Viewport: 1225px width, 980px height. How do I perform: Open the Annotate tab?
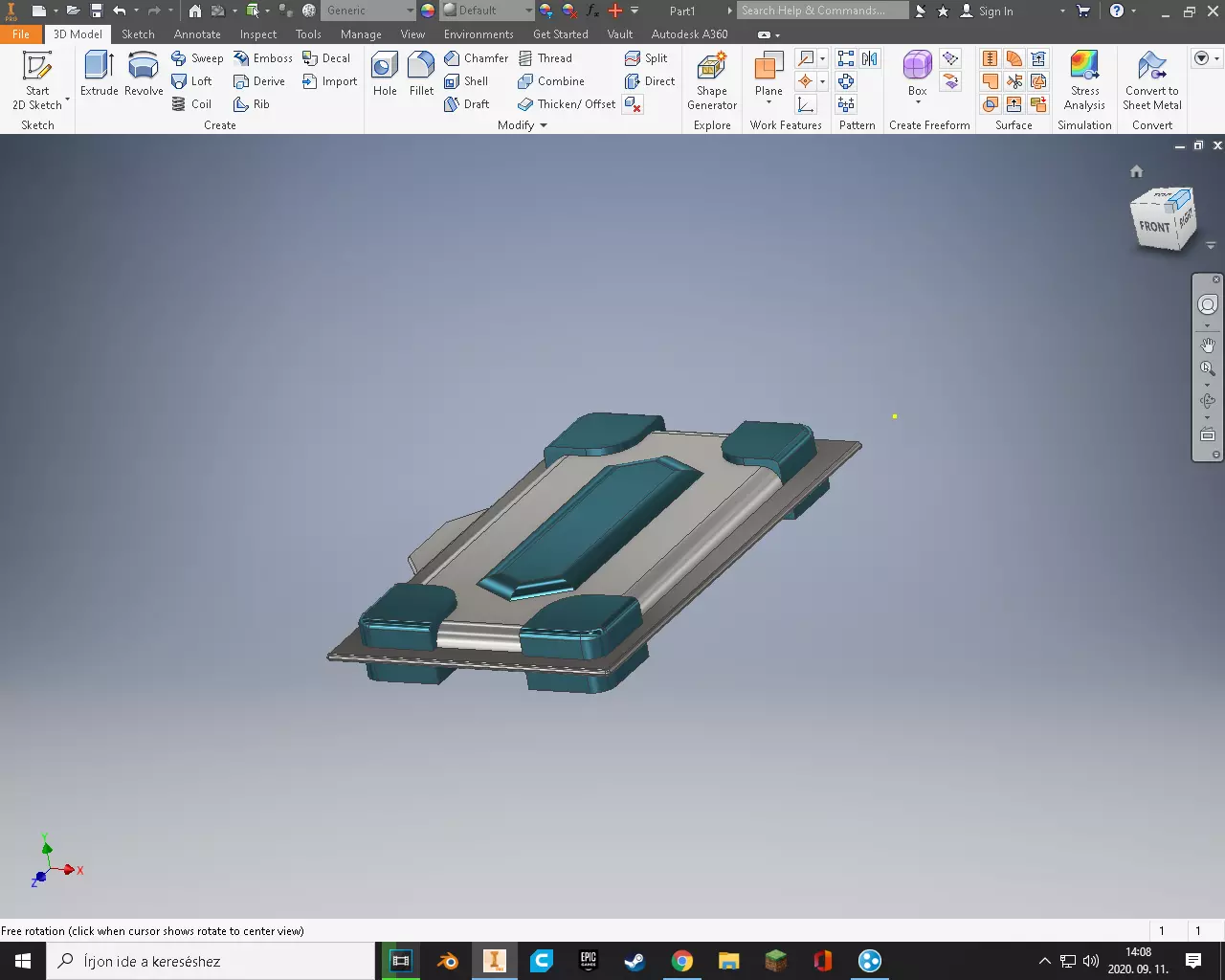click(197, 33)
